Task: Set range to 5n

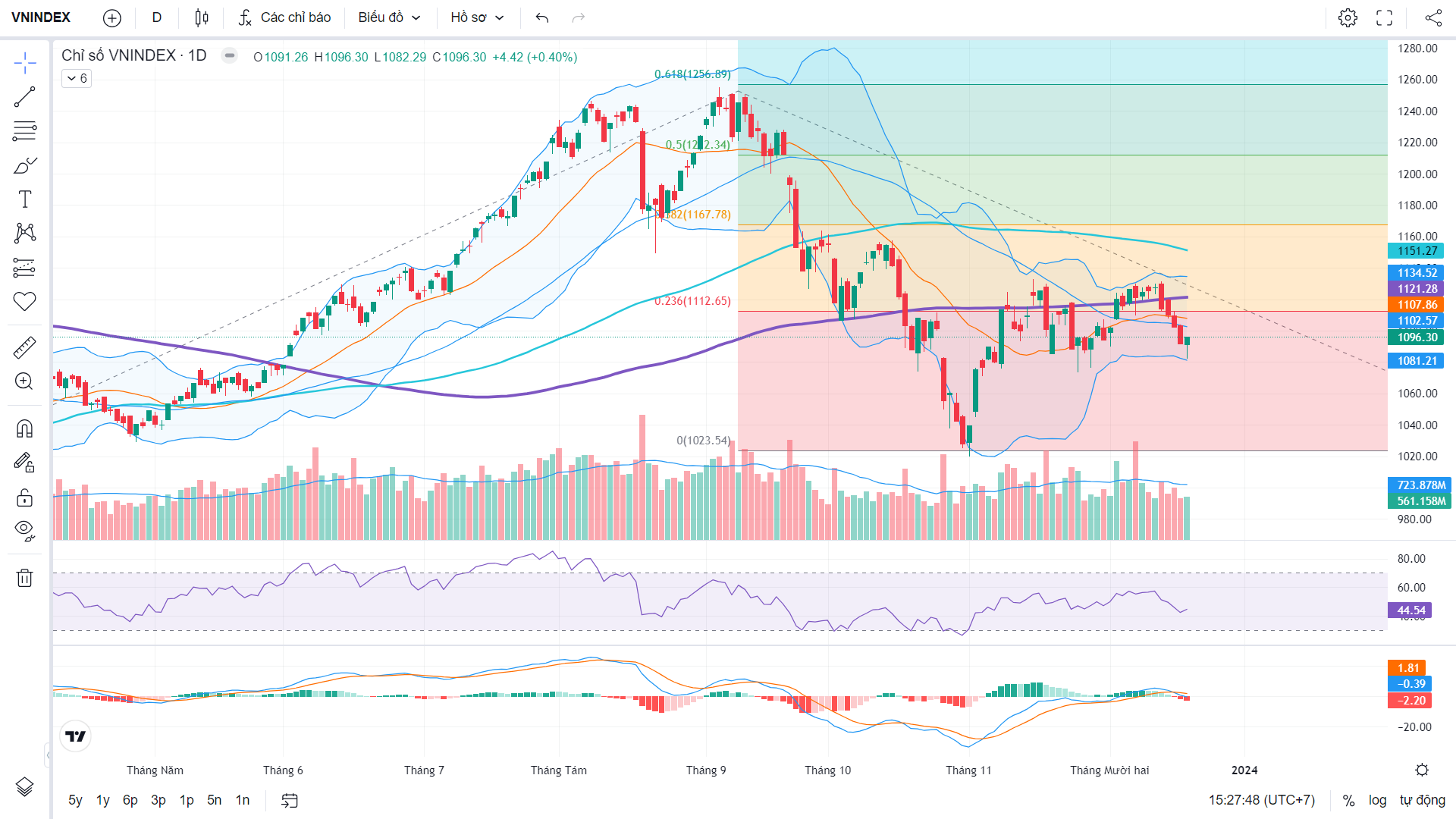Action: point(215,800)
